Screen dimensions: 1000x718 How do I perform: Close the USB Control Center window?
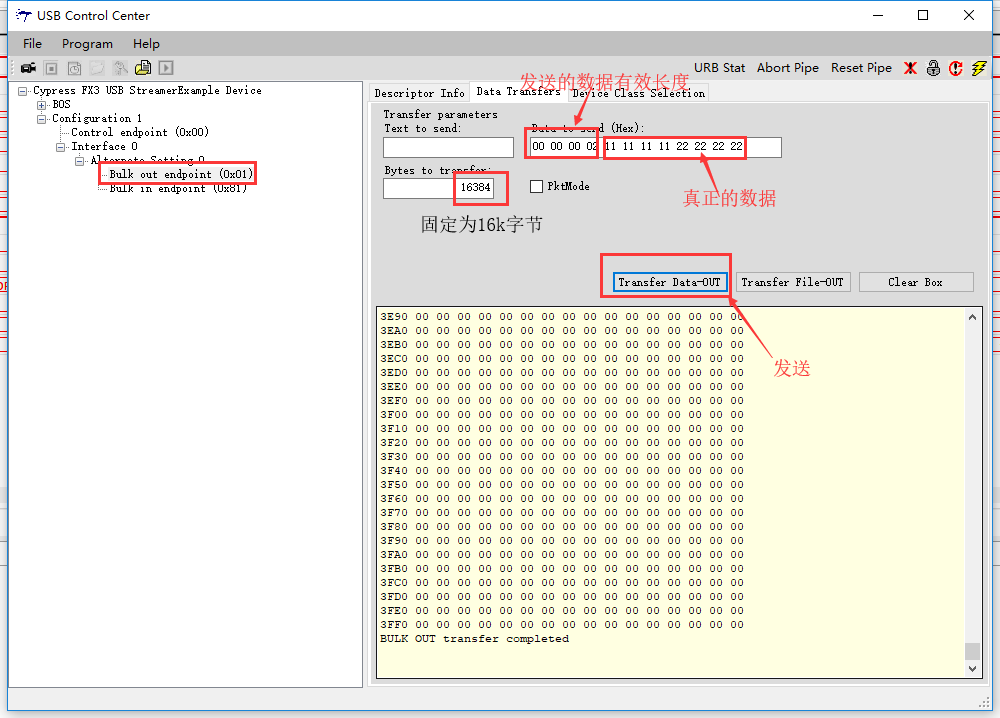(969, 15)
